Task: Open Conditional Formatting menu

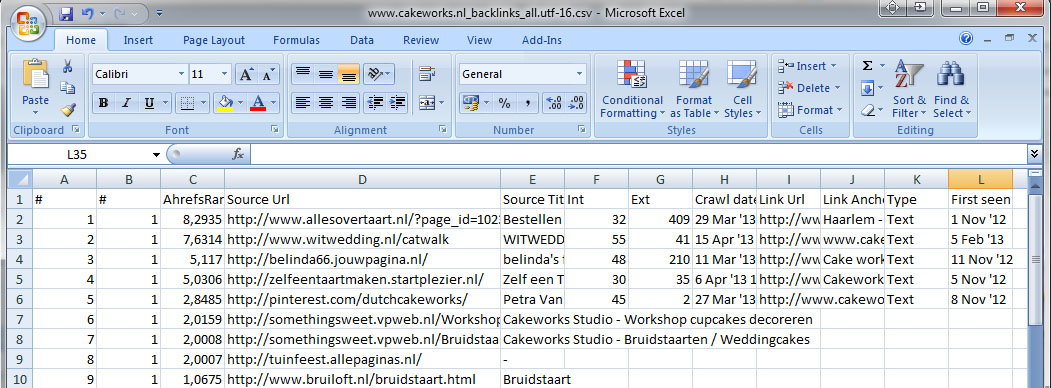Action: (631, 90)
